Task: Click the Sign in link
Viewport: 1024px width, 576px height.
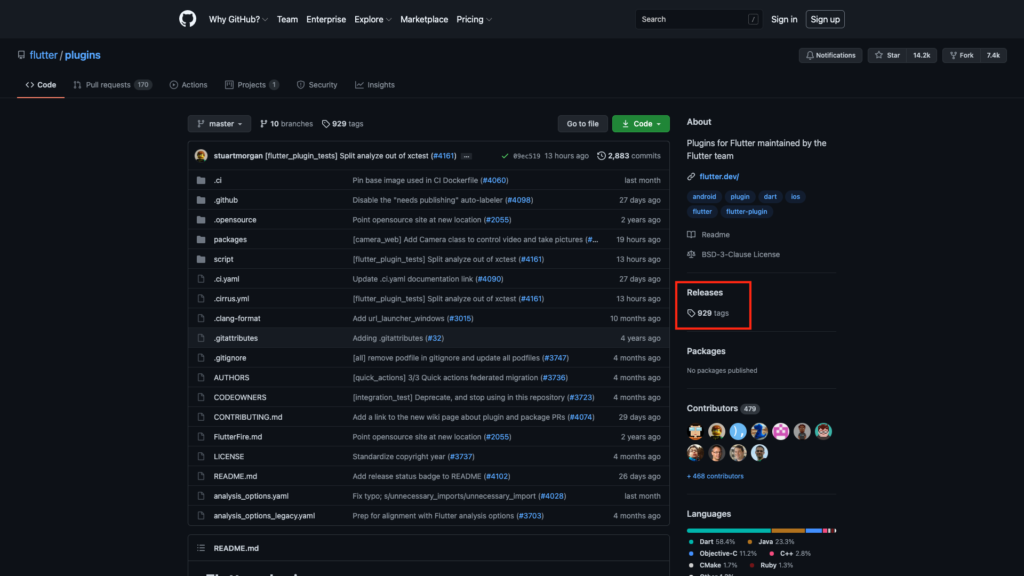Action: tap(784, 20)
